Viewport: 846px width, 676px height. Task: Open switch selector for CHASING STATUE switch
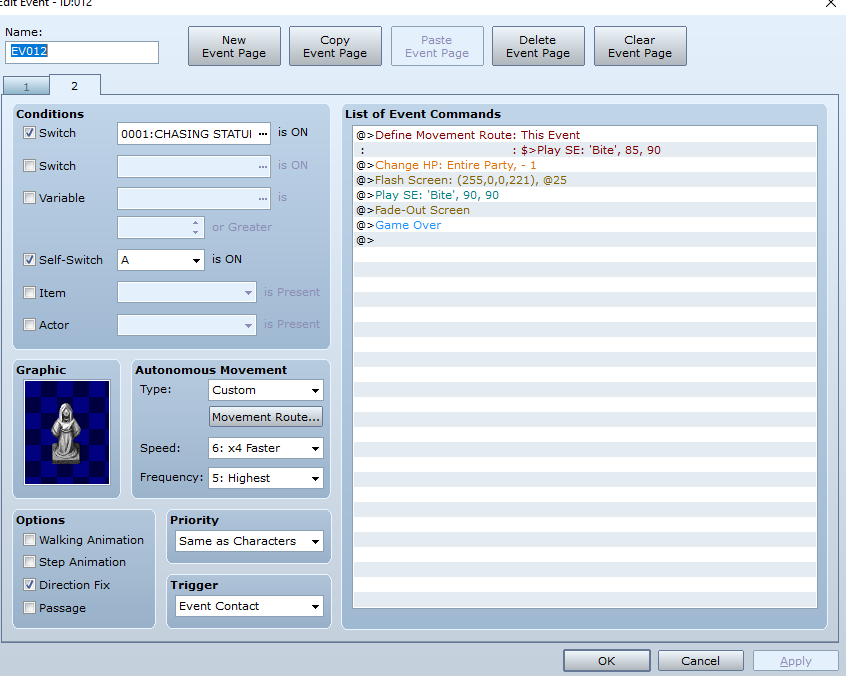pos(263,134)
